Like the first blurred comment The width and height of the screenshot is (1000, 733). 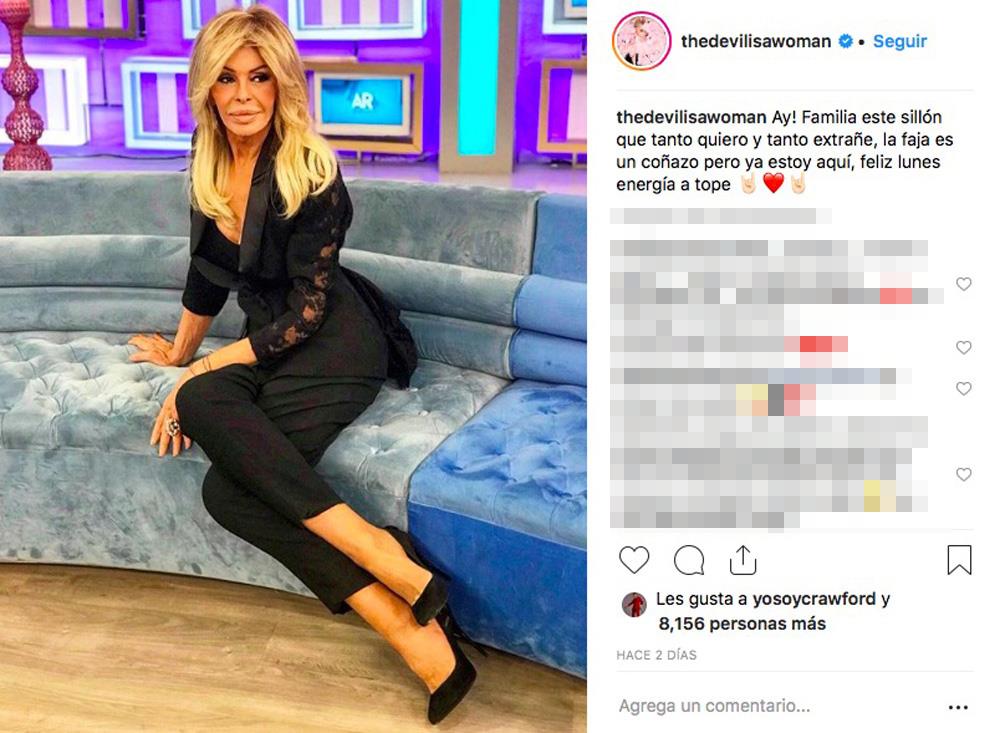[964, 284]
